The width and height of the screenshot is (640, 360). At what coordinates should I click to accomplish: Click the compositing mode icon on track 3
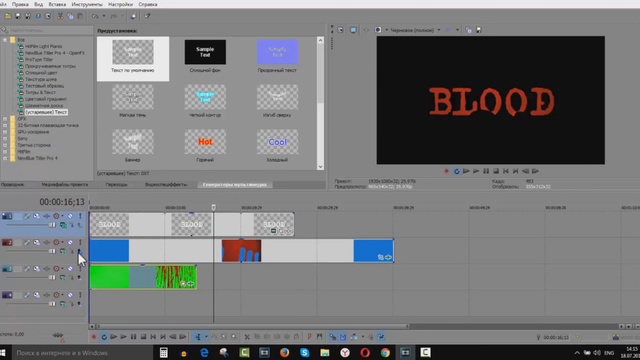click(62, 278)
